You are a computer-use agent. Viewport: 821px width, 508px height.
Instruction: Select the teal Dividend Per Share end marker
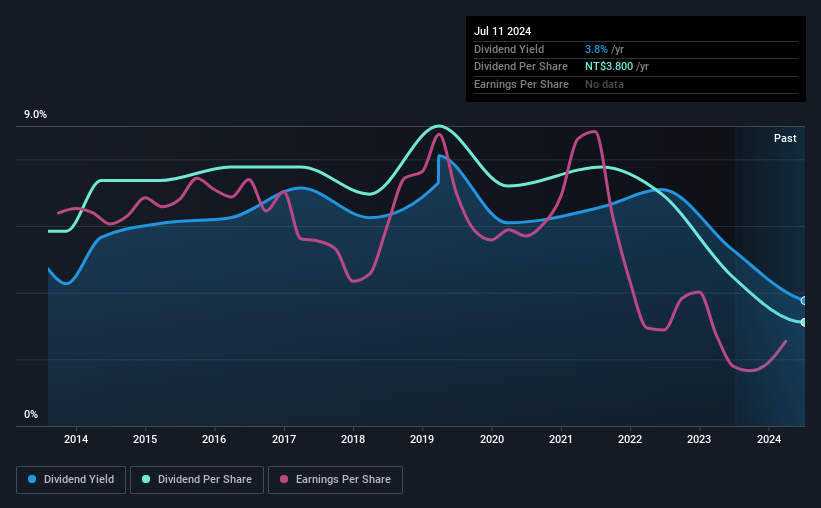(x=804, y=322)
